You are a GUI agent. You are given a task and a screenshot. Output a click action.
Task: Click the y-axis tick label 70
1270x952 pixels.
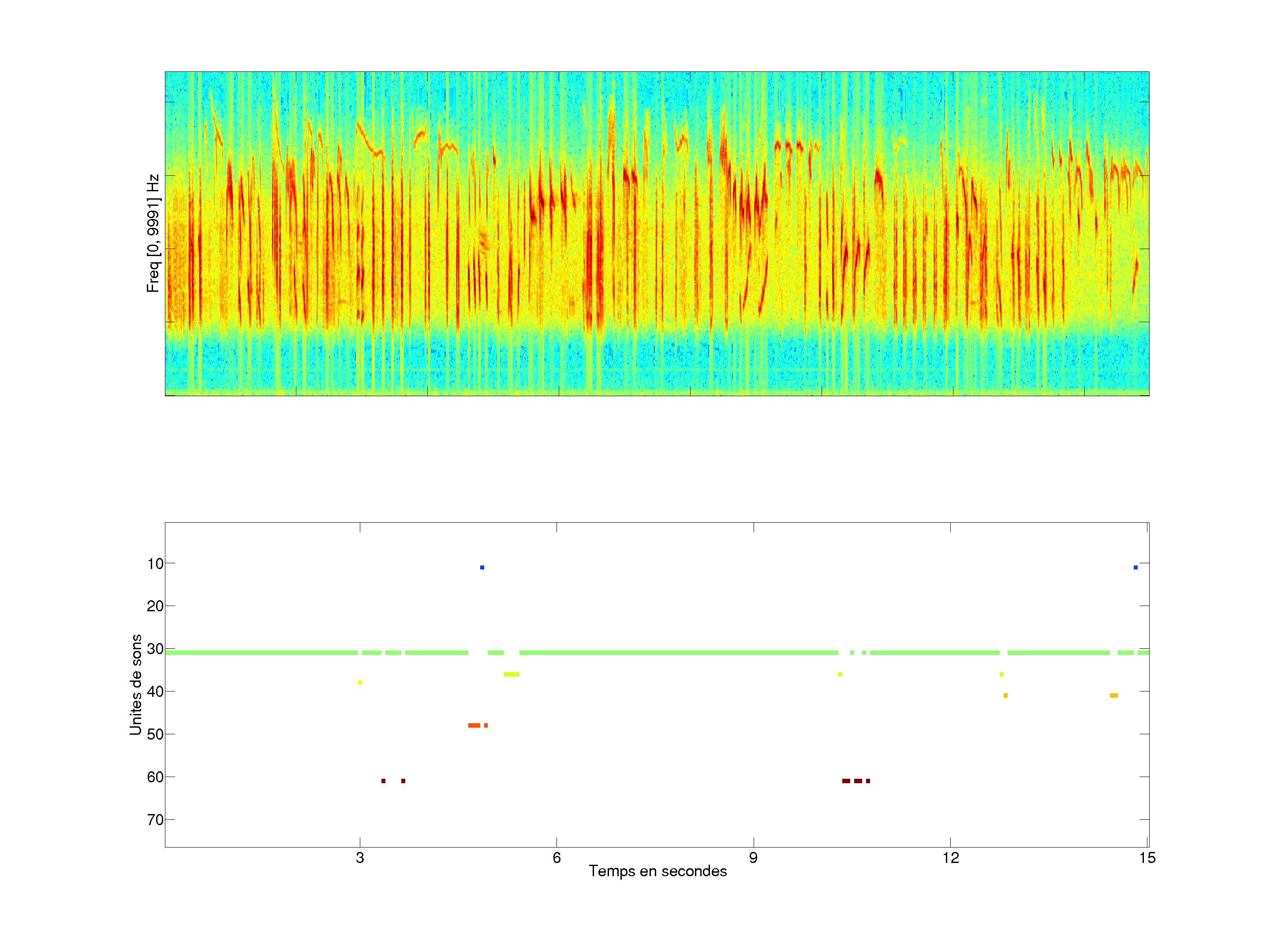click(x=155, y=820)
